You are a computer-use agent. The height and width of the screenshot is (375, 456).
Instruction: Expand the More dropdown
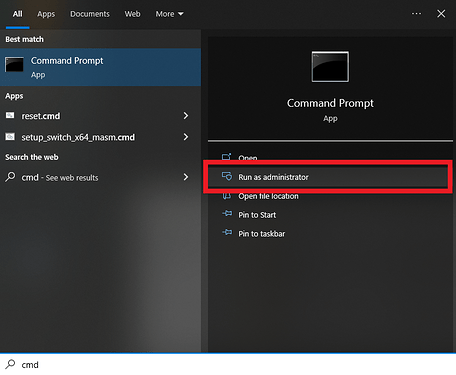(169, 14)
